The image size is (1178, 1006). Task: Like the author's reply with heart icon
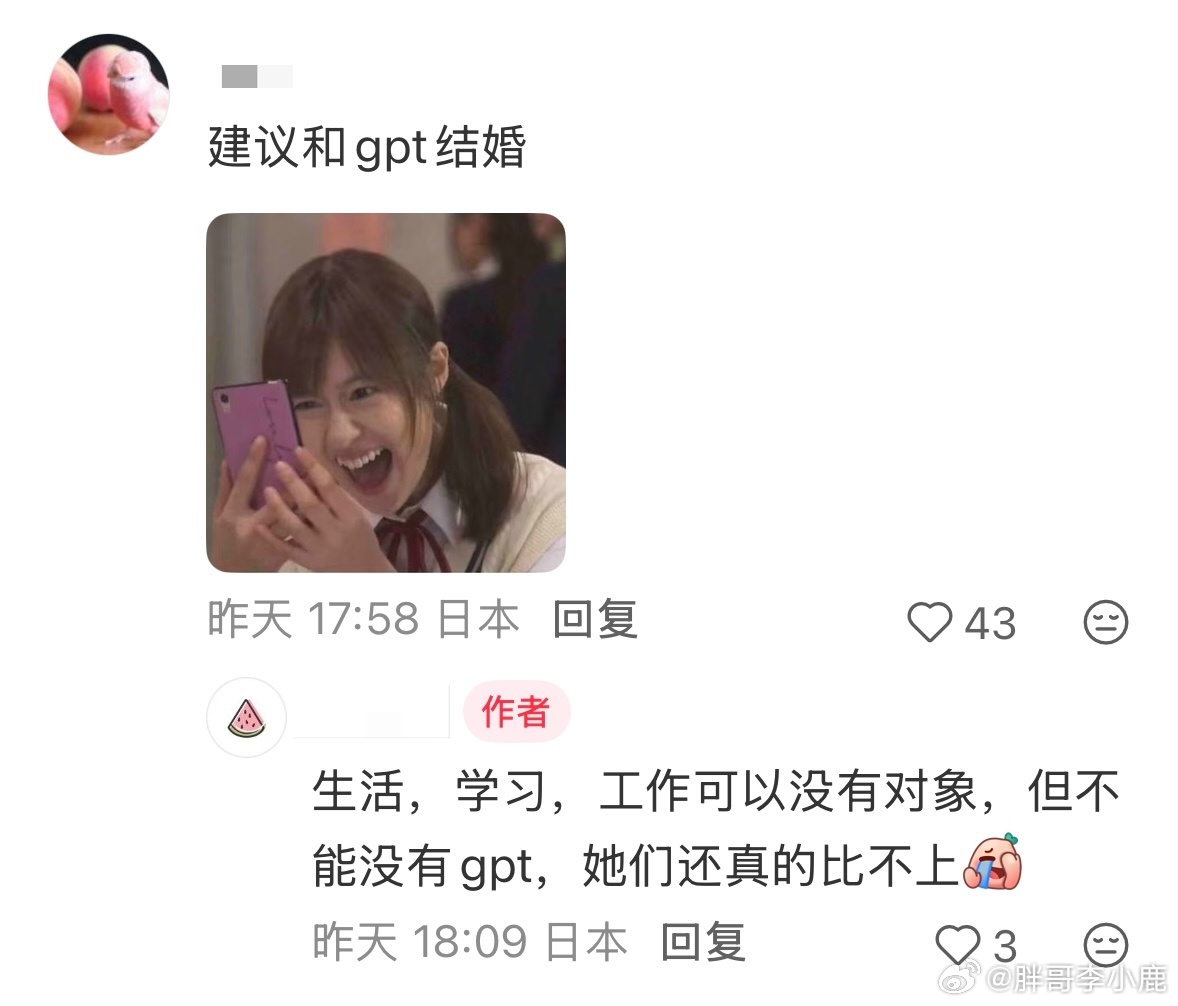pos(958,944)
